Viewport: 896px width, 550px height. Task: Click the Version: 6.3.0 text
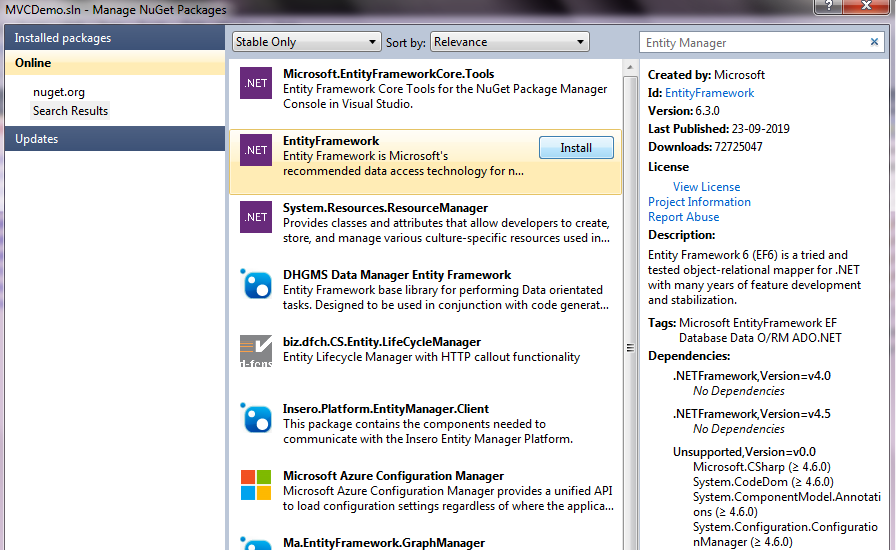click(x=683, y=110)
